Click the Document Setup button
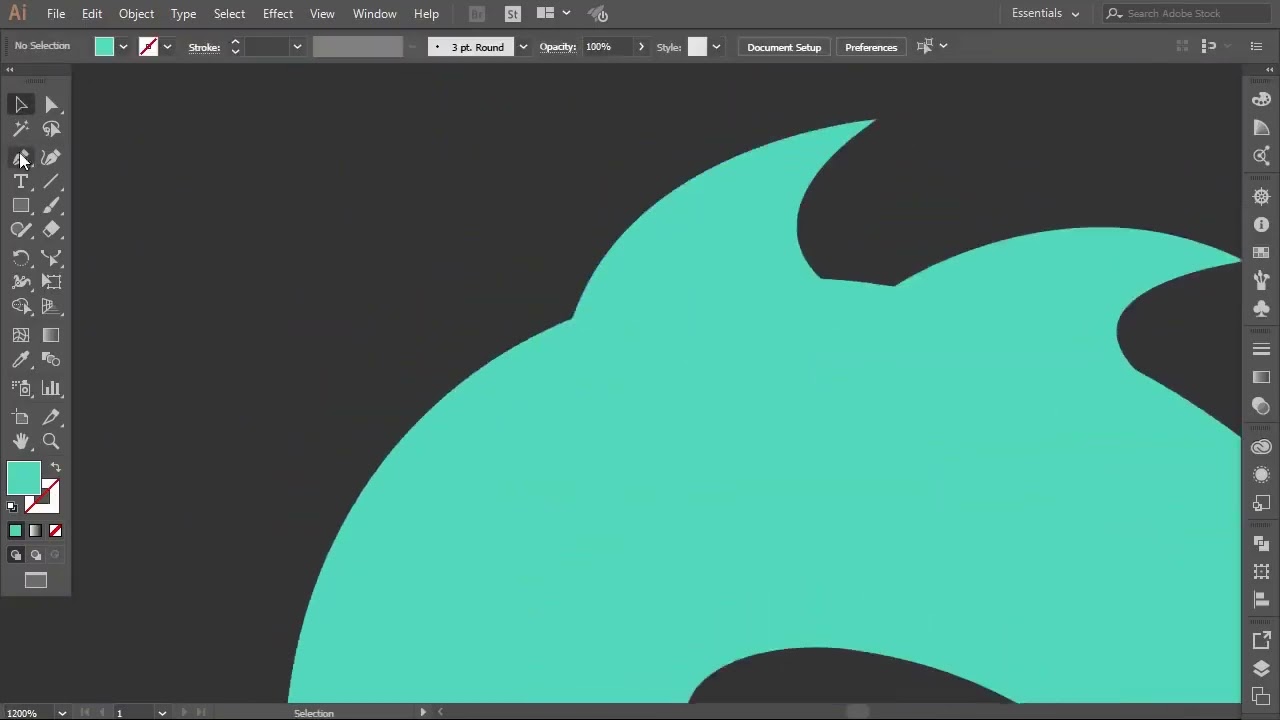The height and width of the screenshot is (720, 1280). tap(784, 47)
